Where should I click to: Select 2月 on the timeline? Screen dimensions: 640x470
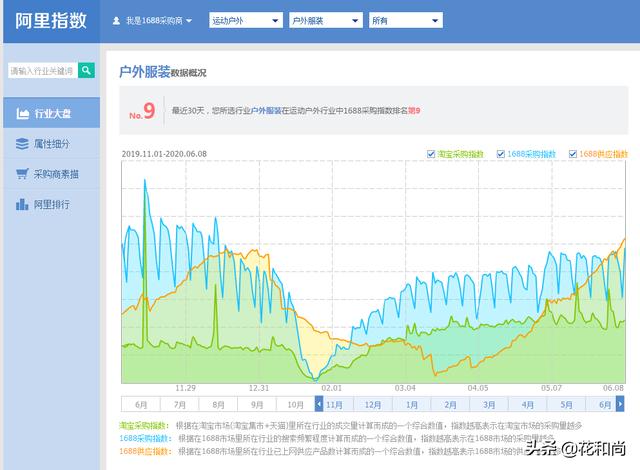[450, 404]
